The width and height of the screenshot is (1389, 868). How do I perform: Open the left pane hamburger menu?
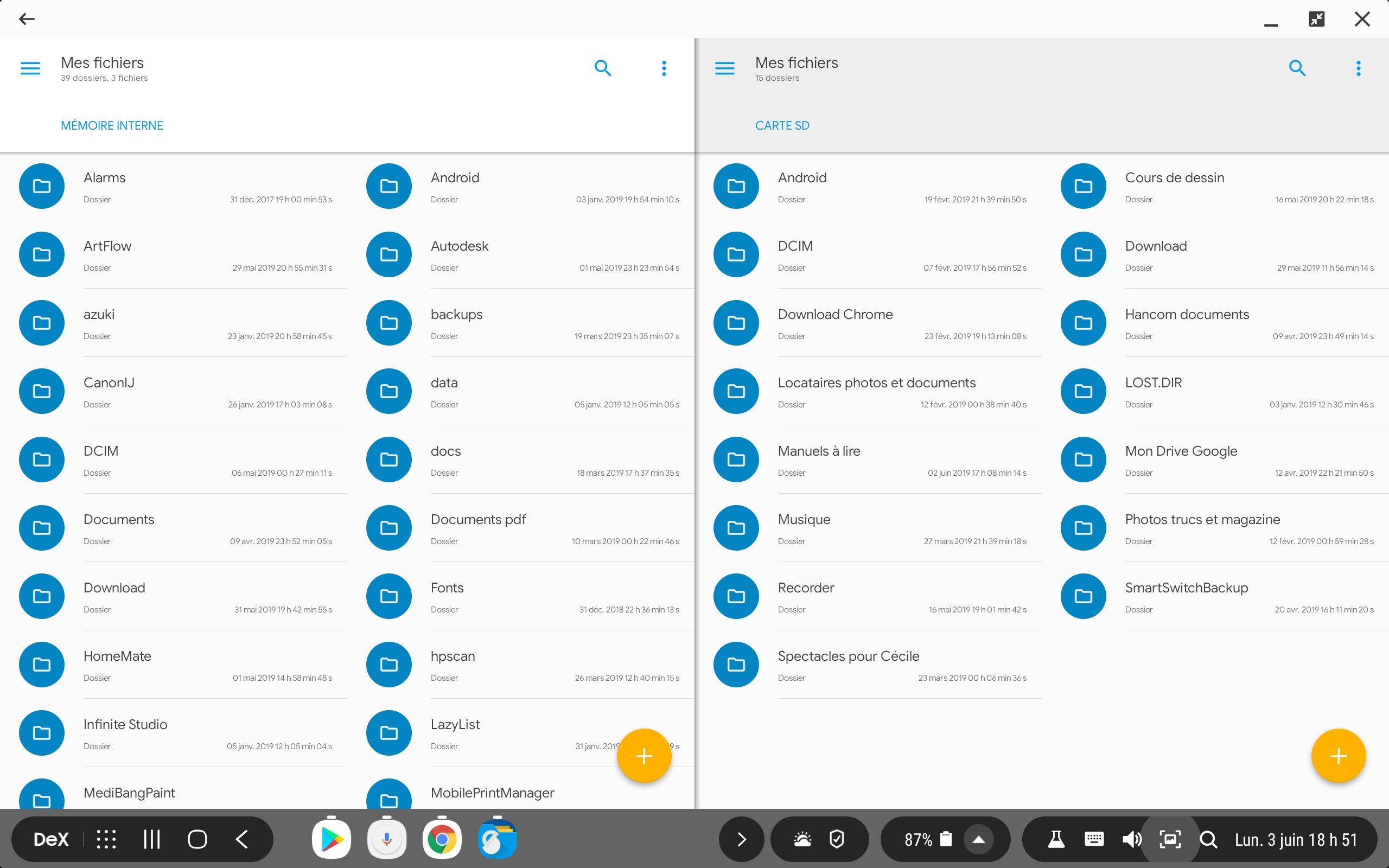pyautogui.click(x=30, y=68)
